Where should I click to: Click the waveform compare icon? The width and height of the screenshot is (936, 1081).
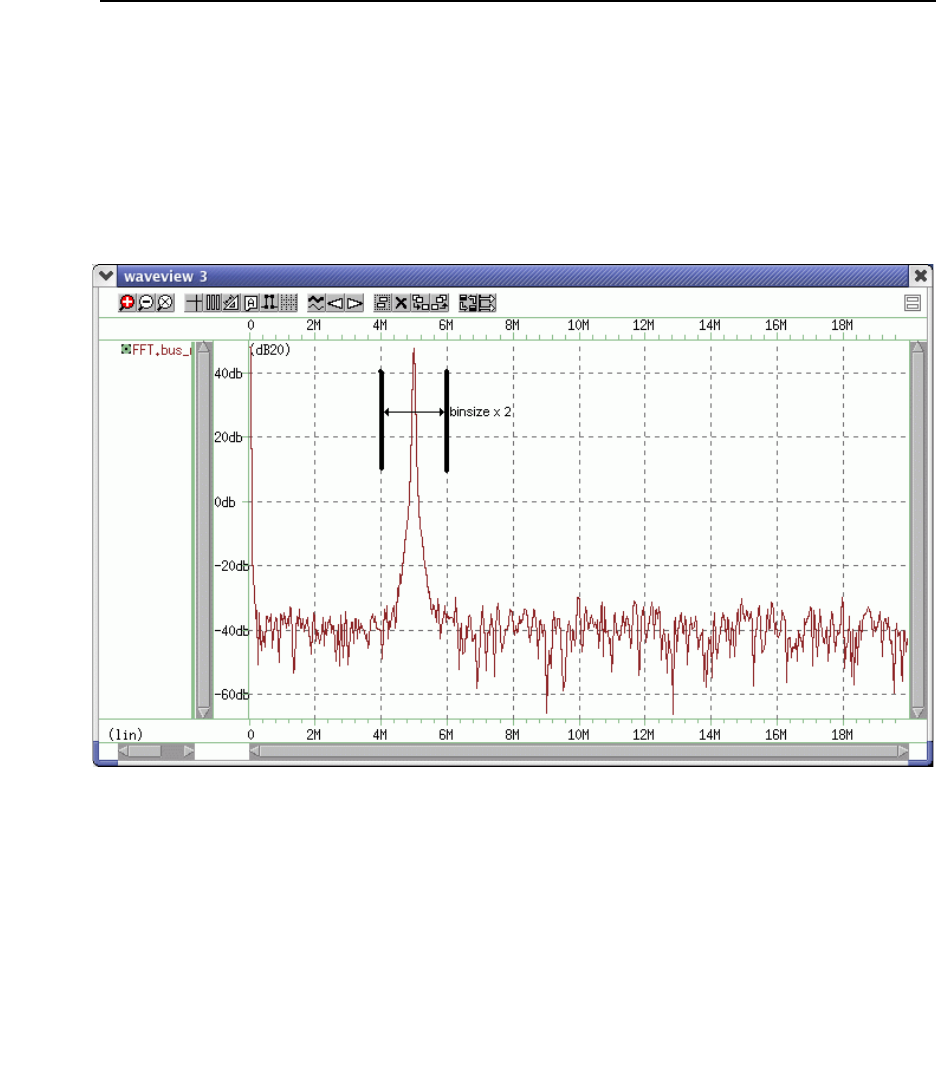coord(316,303)
